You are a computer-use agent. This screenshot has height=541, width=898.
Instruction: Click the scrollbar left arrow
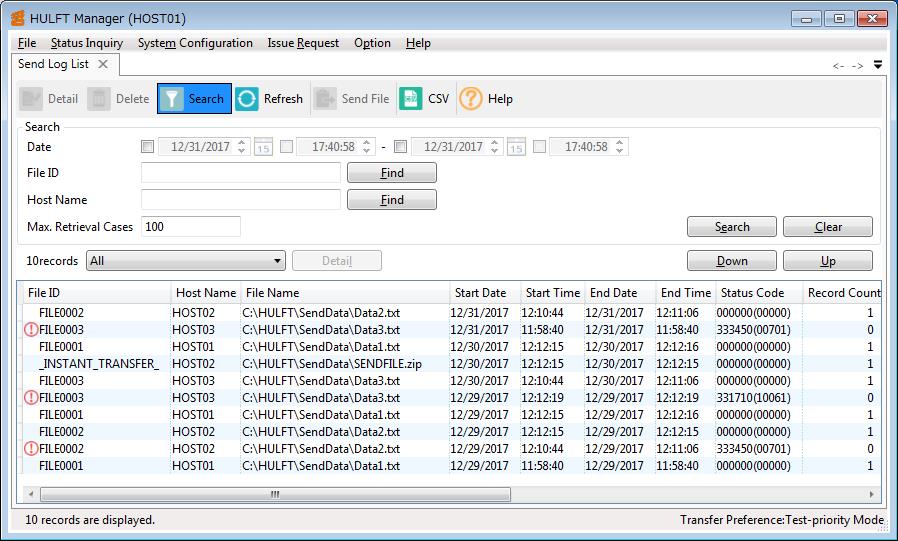click(31, 494)
